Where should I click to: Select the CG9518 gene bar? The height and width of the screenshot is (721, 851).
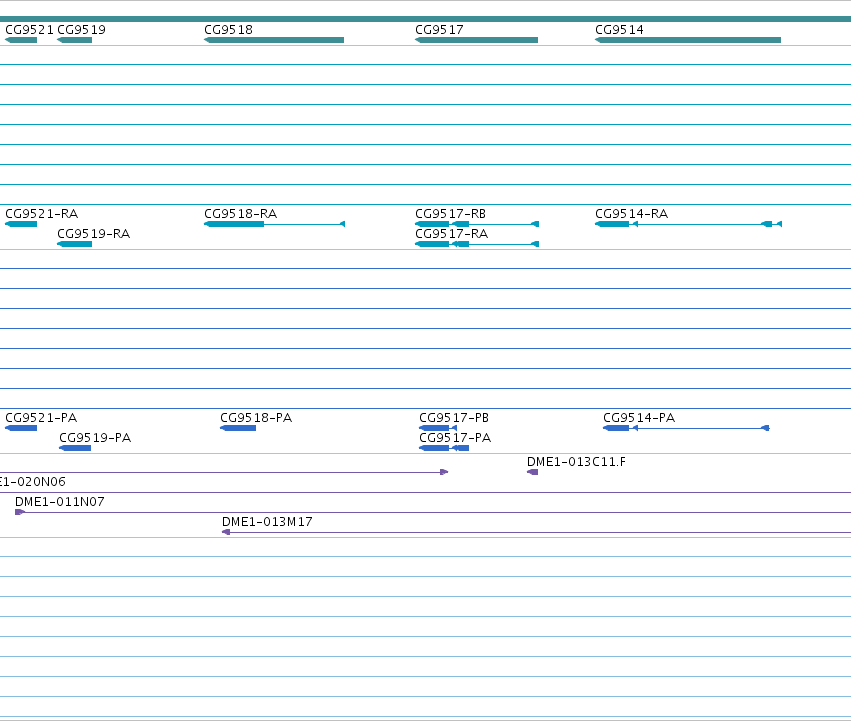274,40
